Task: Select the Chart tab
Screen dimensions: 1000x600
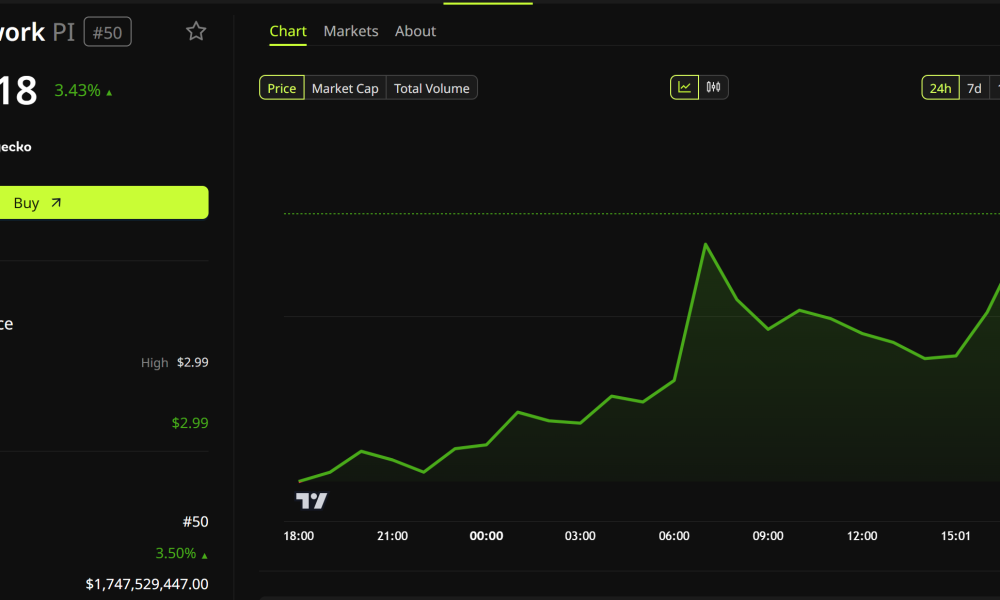Action: pyautogui.click(x=288, y=31)
